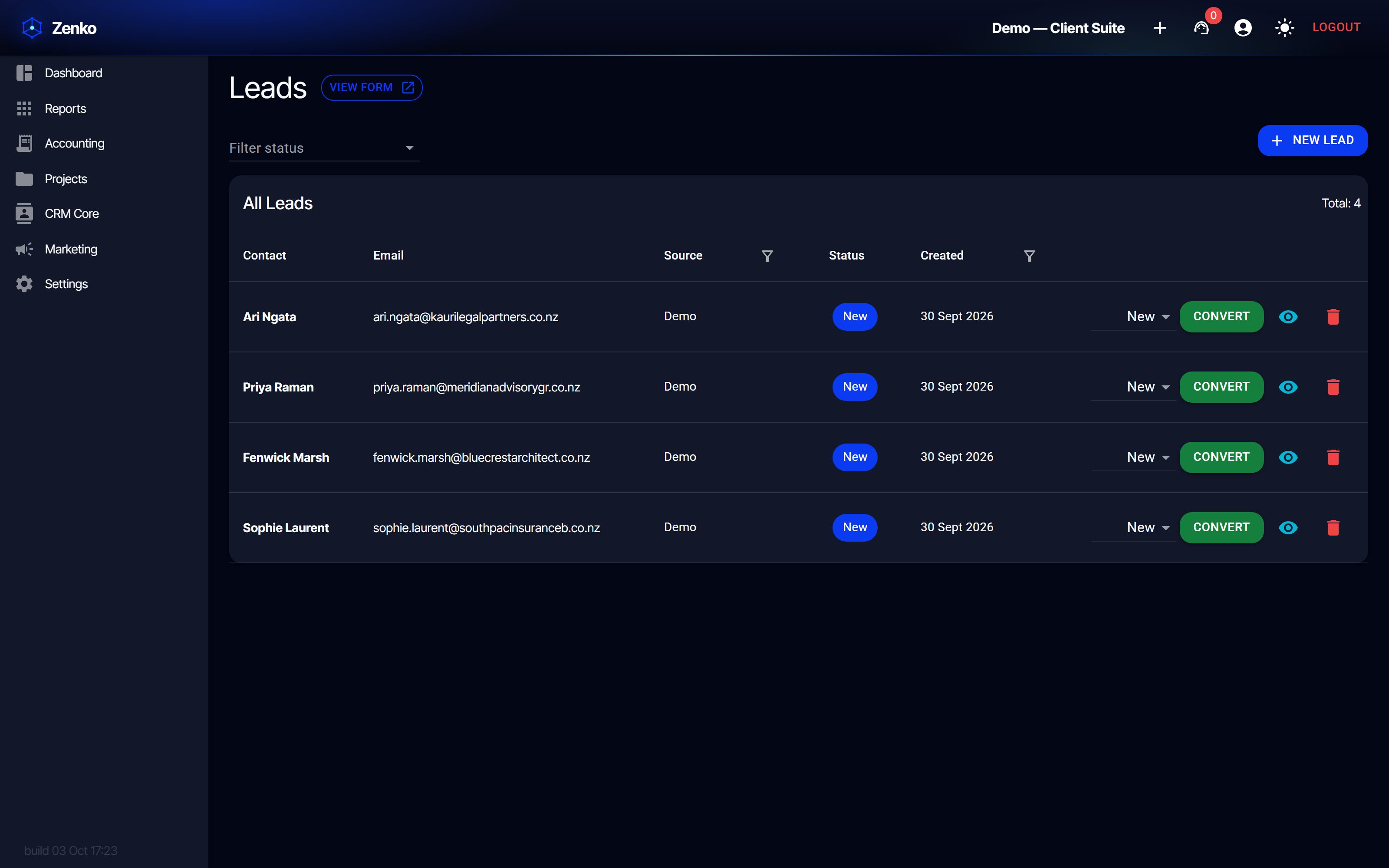The height and width of the screenshot is (868, 1389).
Task: Open status dropdown for Ari Ngata
Action: pos(1133,317)
